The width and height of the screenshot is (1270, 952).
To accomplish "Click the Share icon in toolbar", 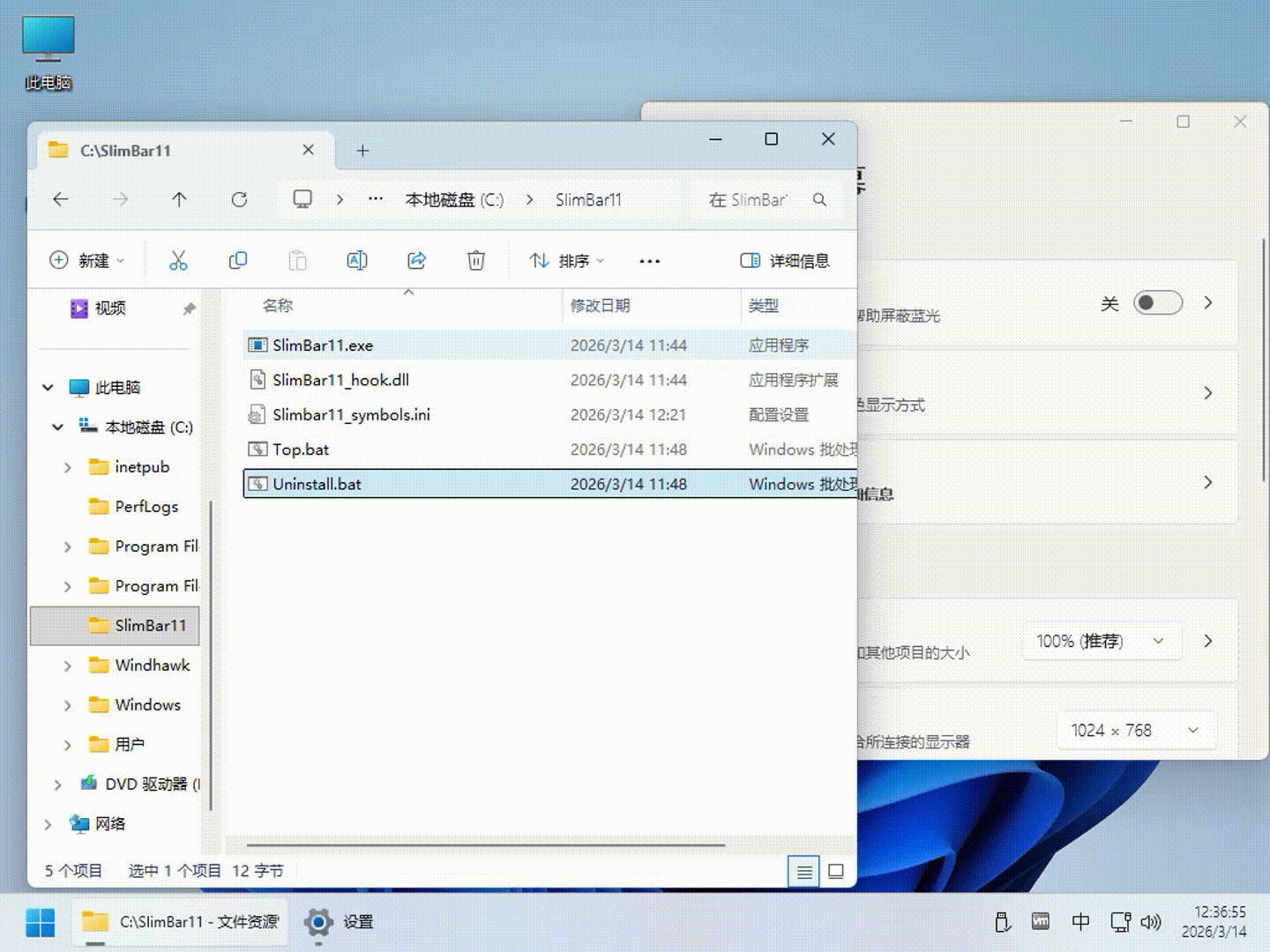I will [416, 260].
